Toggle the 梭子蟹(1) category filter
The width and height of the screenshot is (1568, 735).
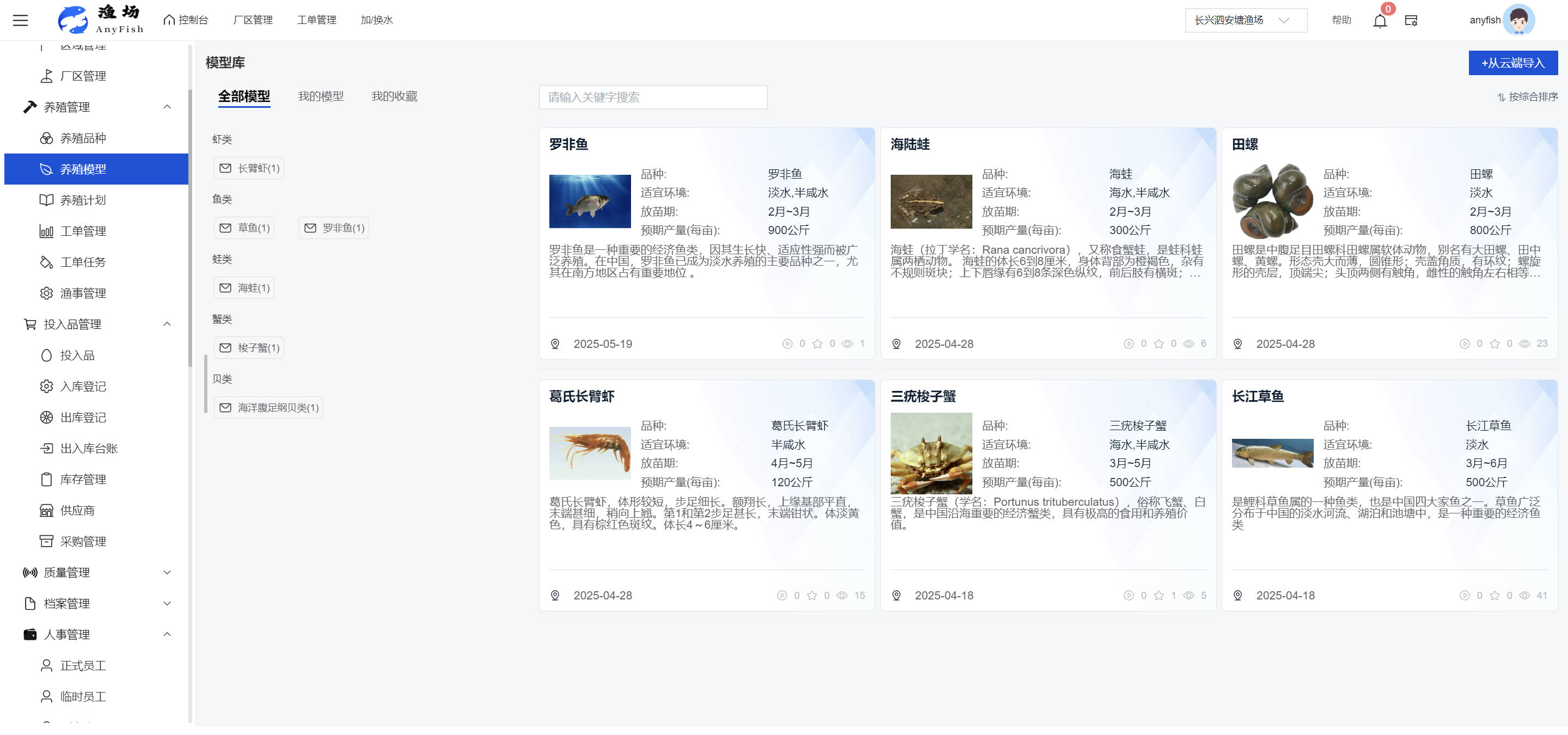coord(249,347)
